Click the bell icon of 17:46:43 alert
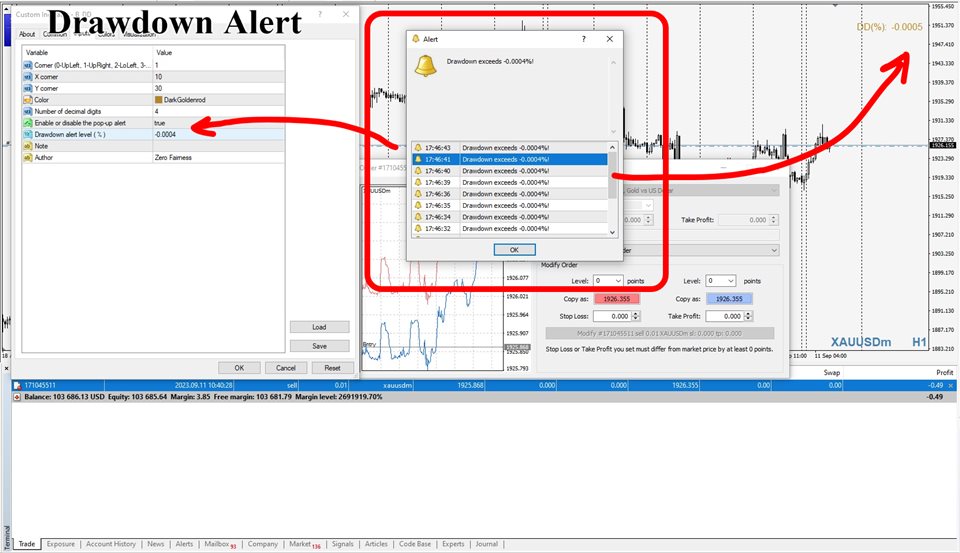 pyautogui.click(x=418, y=148)
